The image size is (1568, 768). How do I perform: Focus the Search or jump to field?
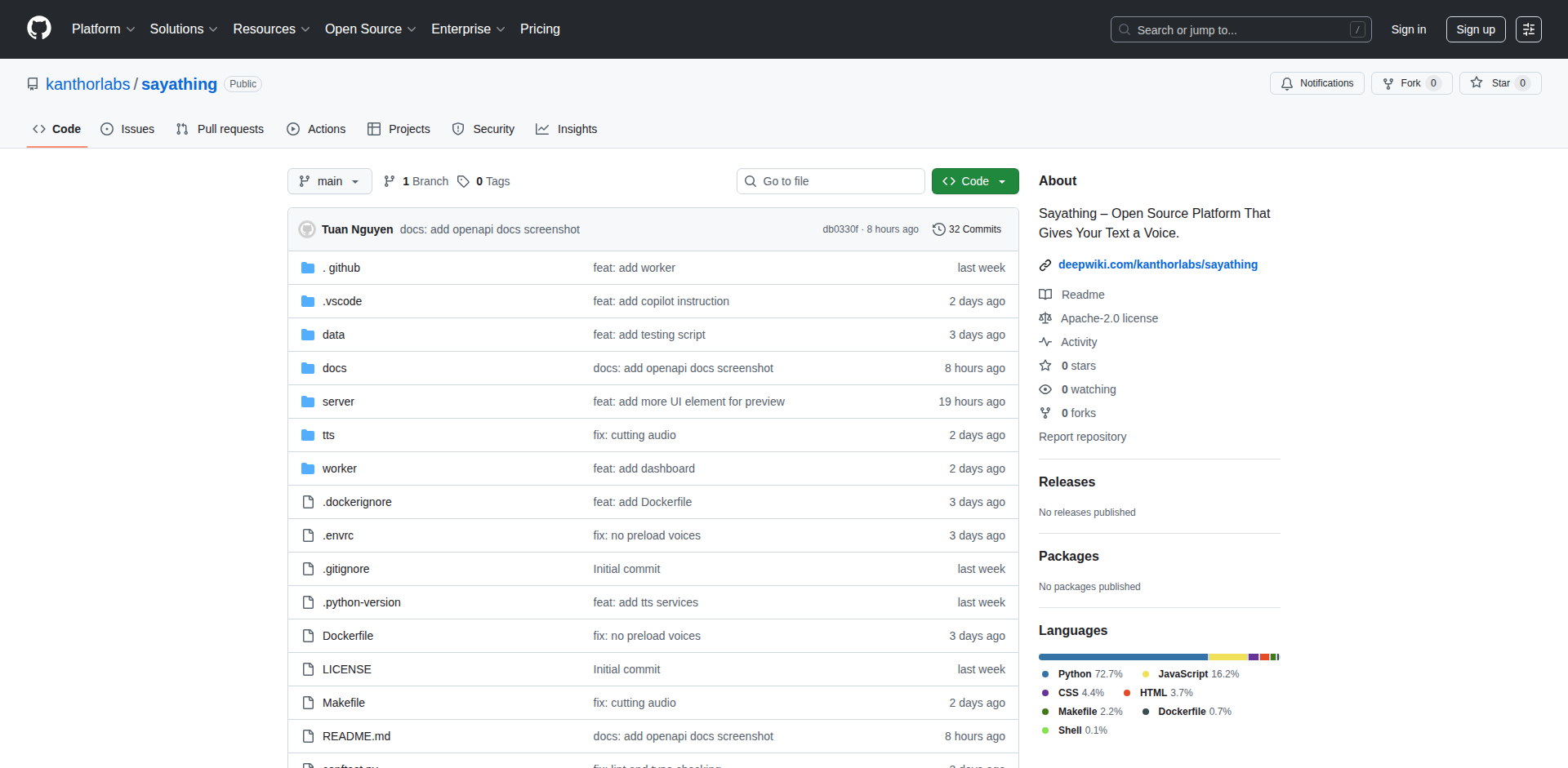click(x=1241, y=29)
